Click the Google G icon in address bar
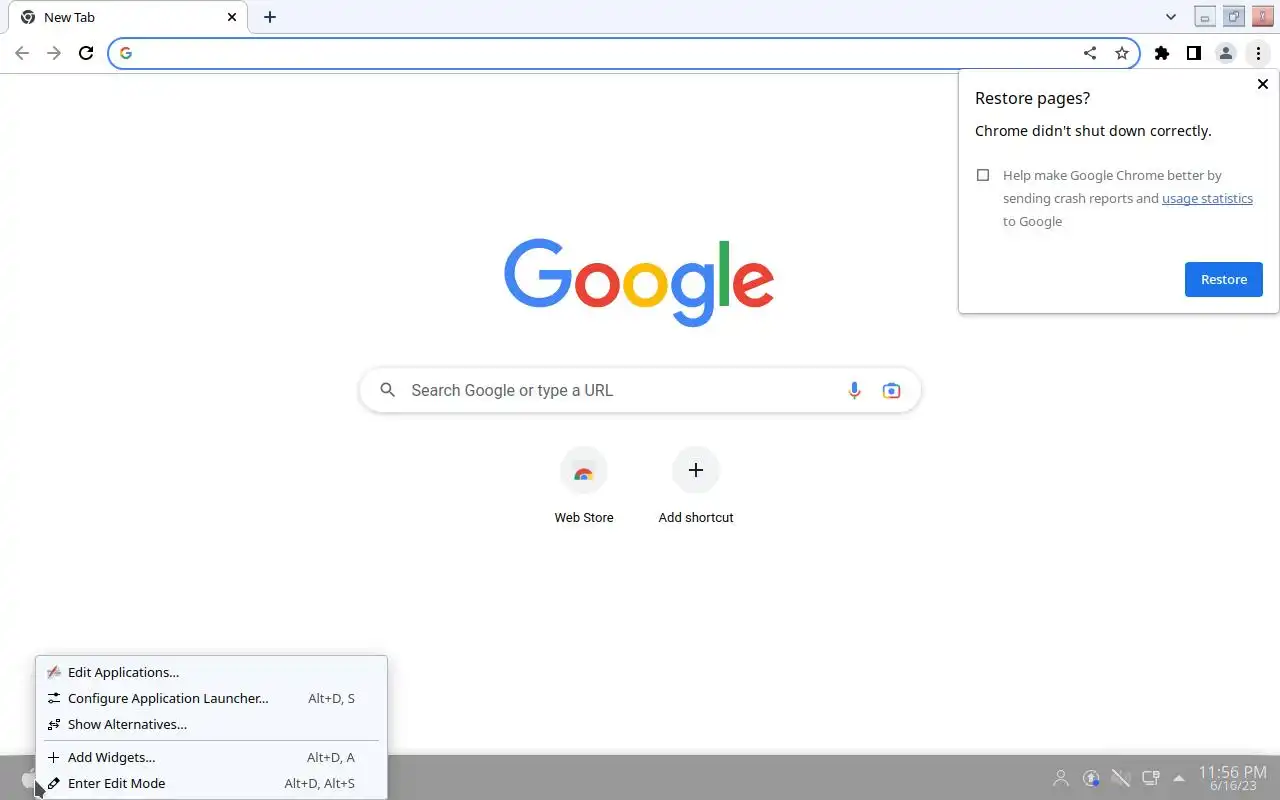The image size is (1280, 800). click(x=125, y=53)
